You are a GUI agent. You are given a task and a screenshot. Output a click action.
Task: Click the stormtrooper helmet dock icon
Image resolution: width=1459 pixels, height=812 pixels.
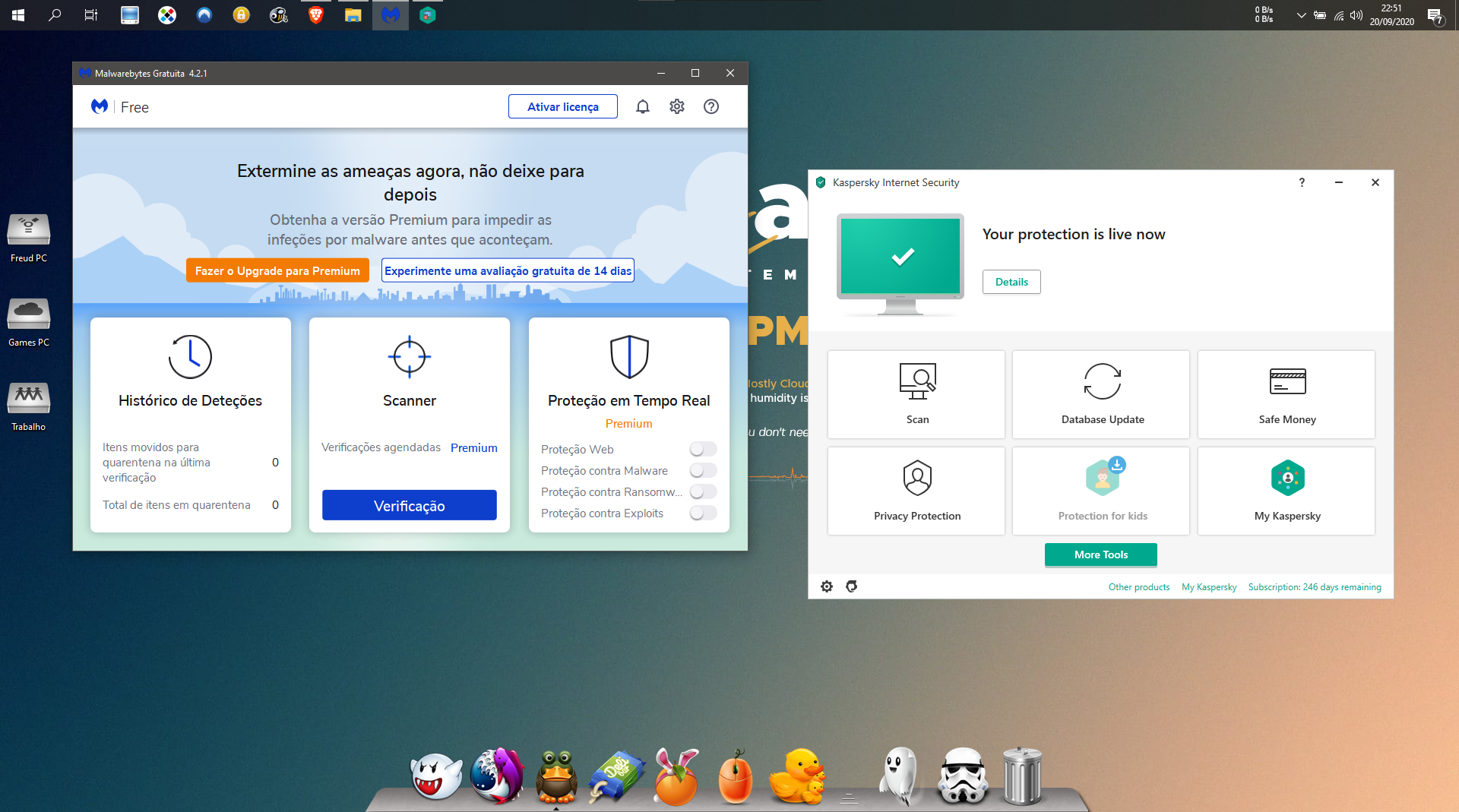tap(963, 776)
